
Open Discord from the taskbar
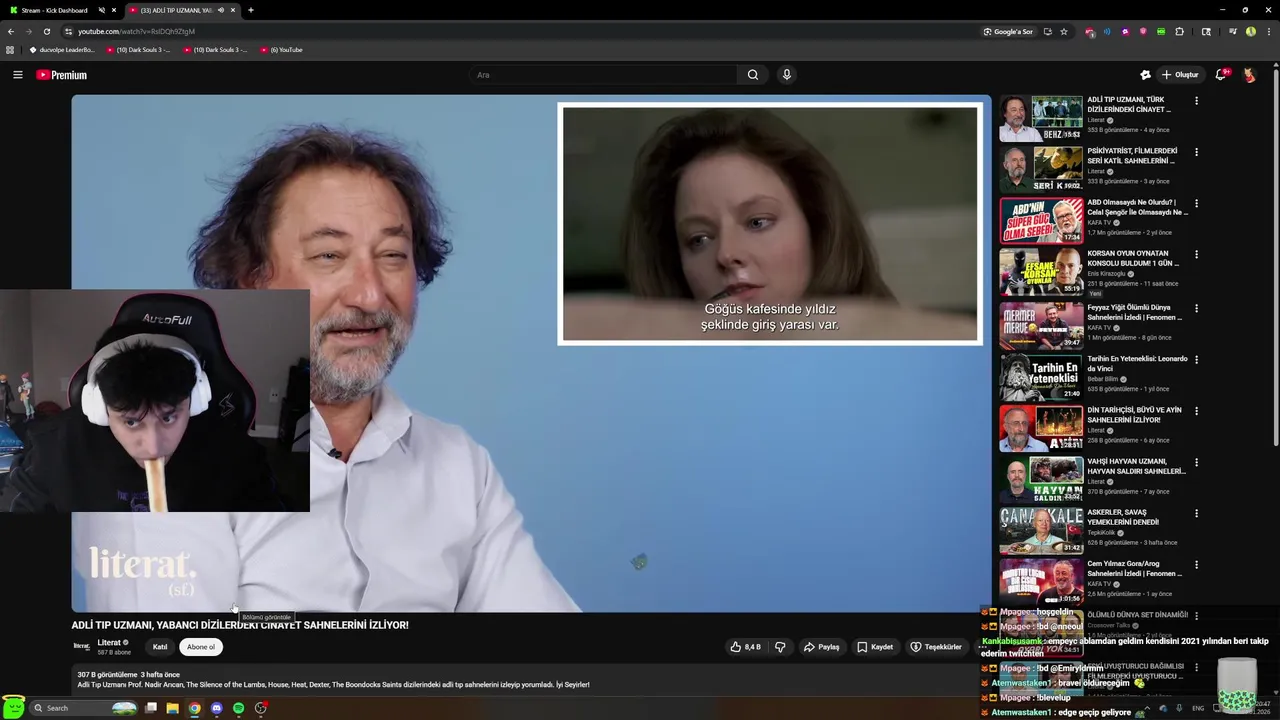[216, 708]
